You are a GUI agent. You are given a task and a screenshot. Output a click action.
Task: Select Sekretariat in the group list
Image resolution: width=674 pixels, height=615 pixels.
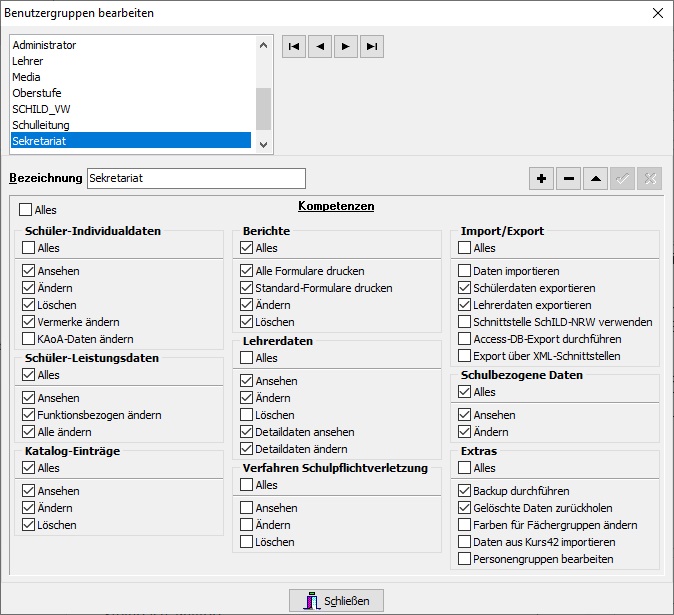point(131,141)
